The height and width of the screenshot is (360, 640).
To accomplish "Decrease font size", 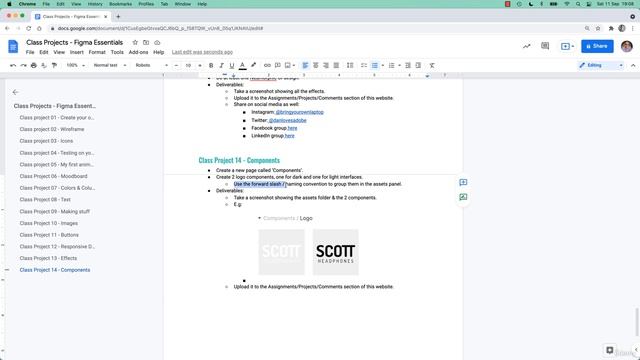I will pos(176,65).
